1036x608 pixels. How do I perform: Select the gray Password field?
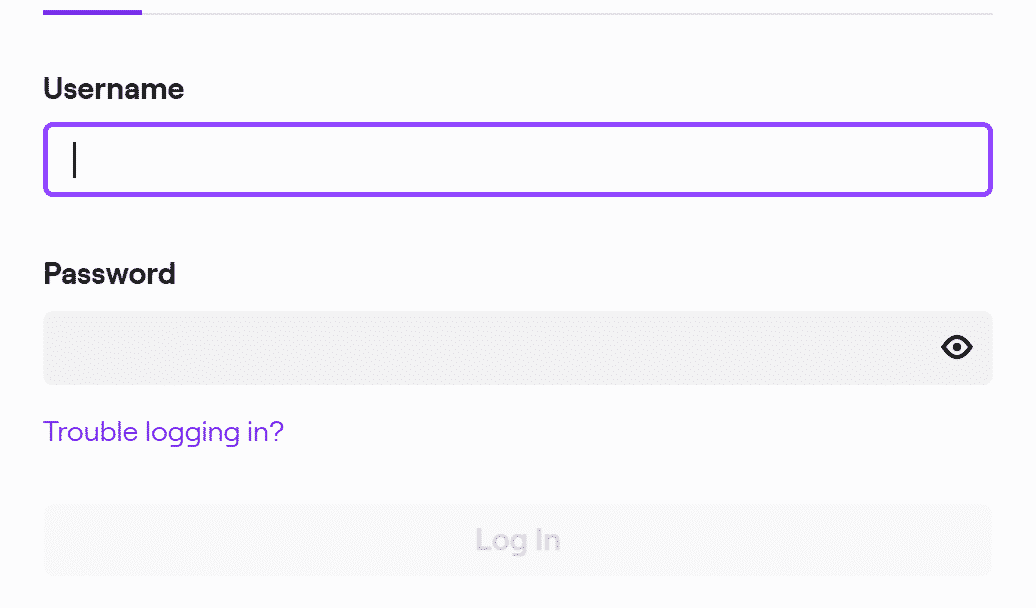click(x=517, y=348)
